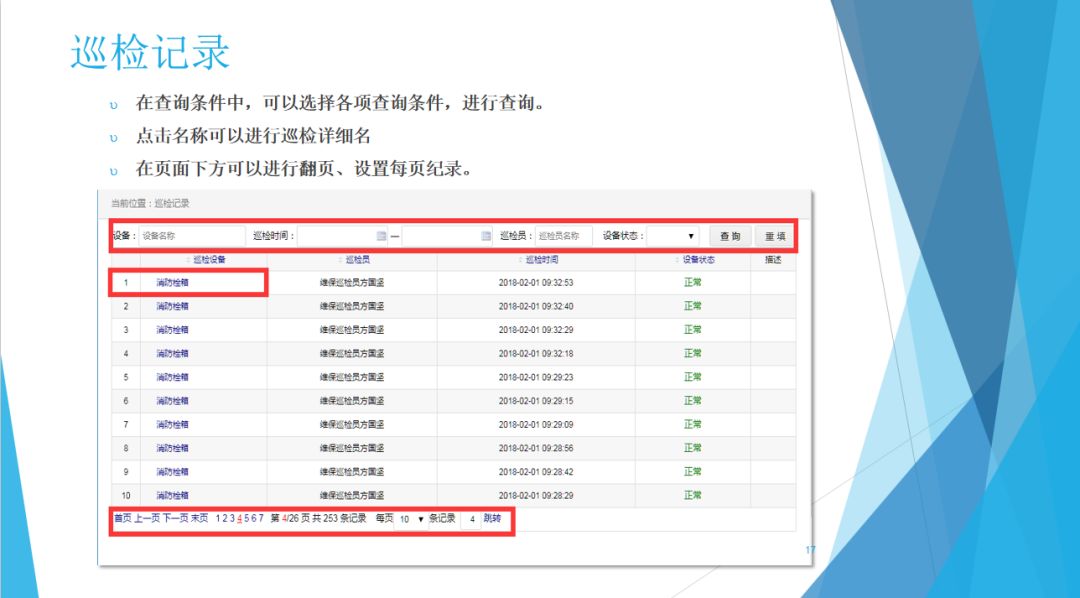Click the 巡检时间 start date field
The image size is (1080, 598).
click(x=343, y=236)
